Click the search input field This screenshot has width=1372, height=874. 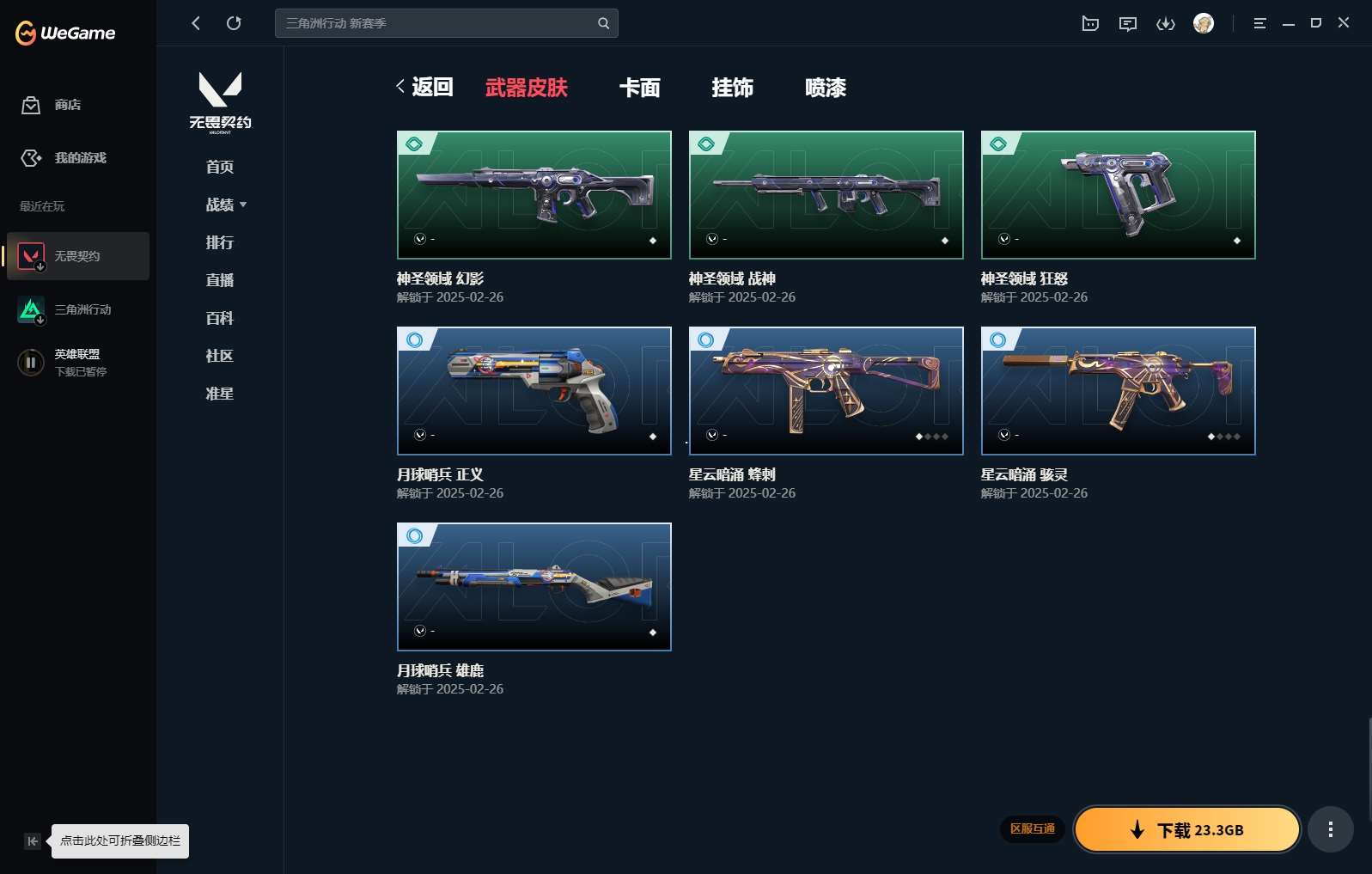point(436,23)
